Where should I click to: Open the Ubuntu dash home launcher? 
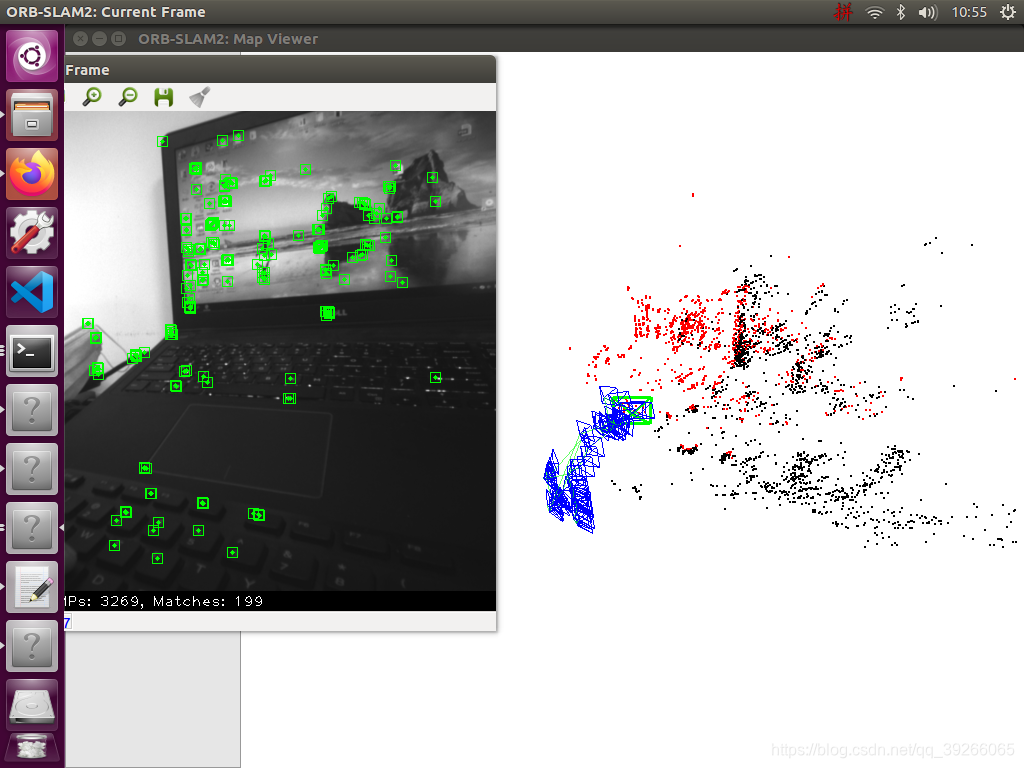[32, 56]
